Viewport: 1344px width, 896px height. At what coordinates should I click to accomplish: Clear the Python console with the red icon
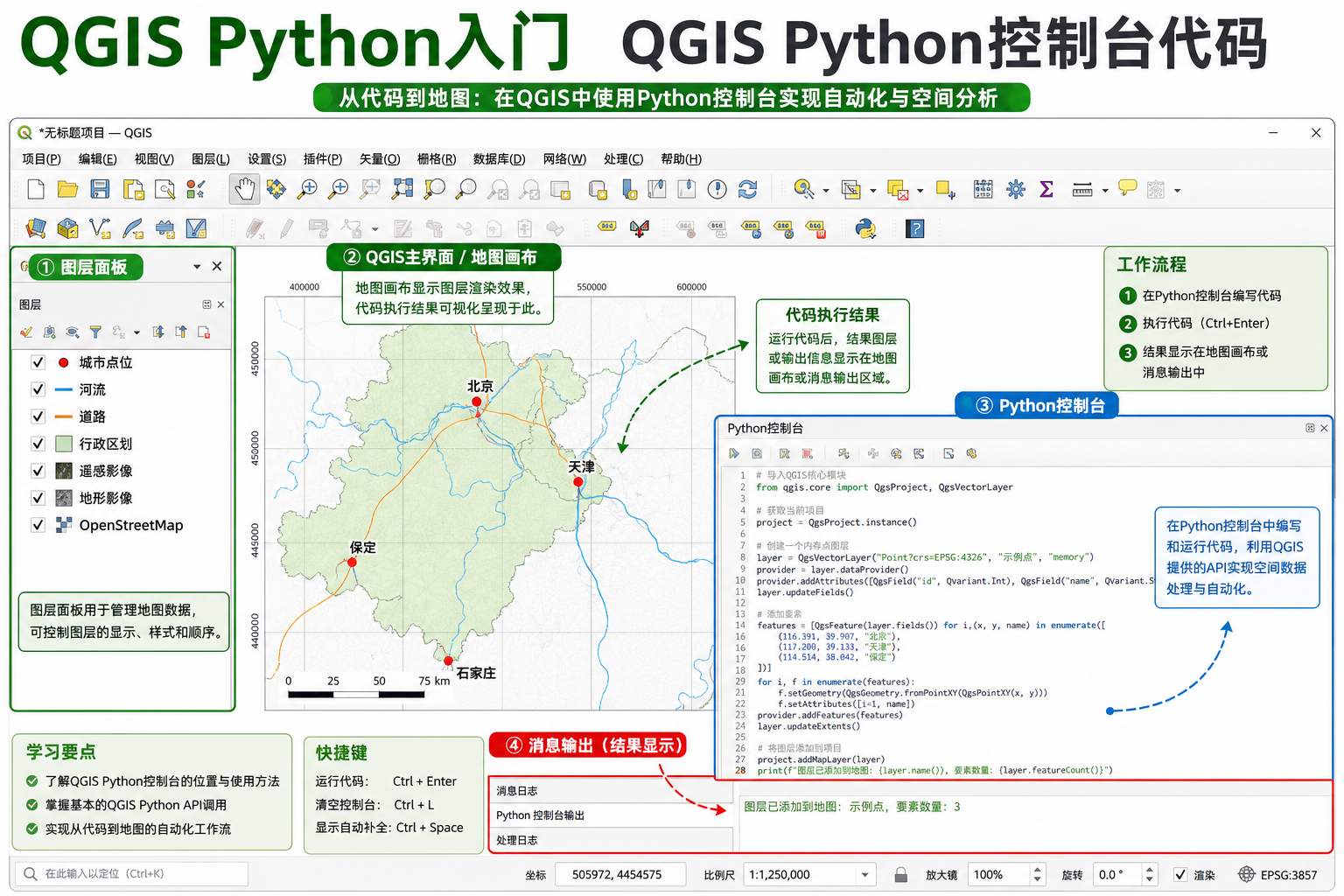808,453
